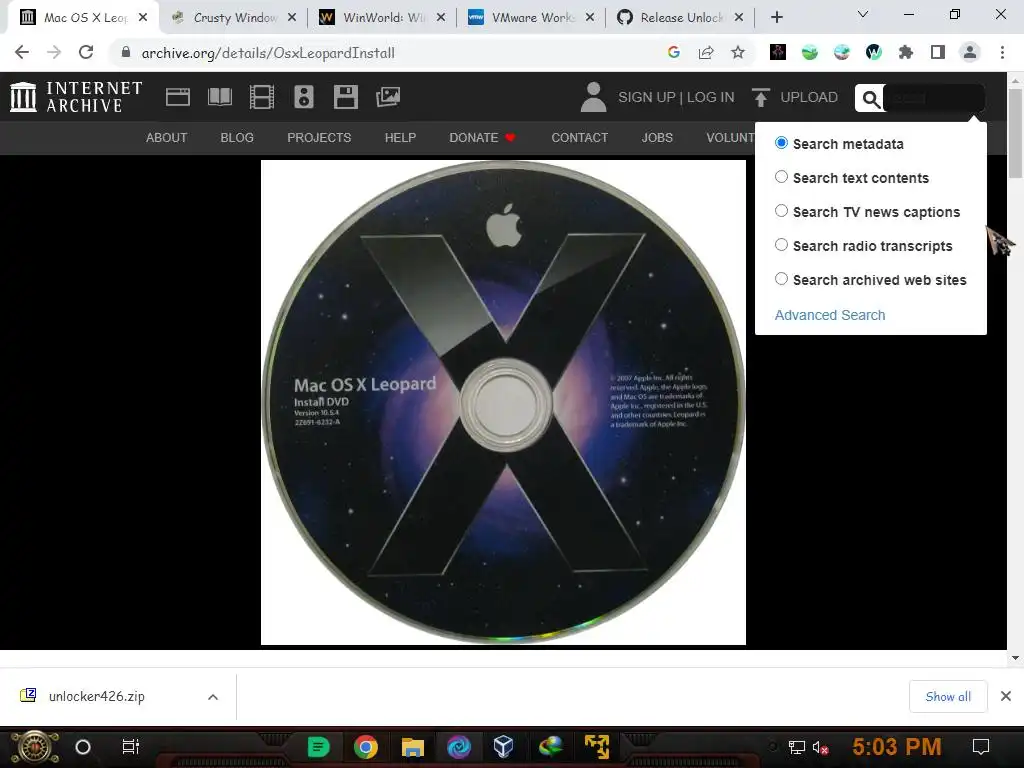This screenshot has width=1024, height=768.
Task: Close the downloads bar
Action: 1006,696
